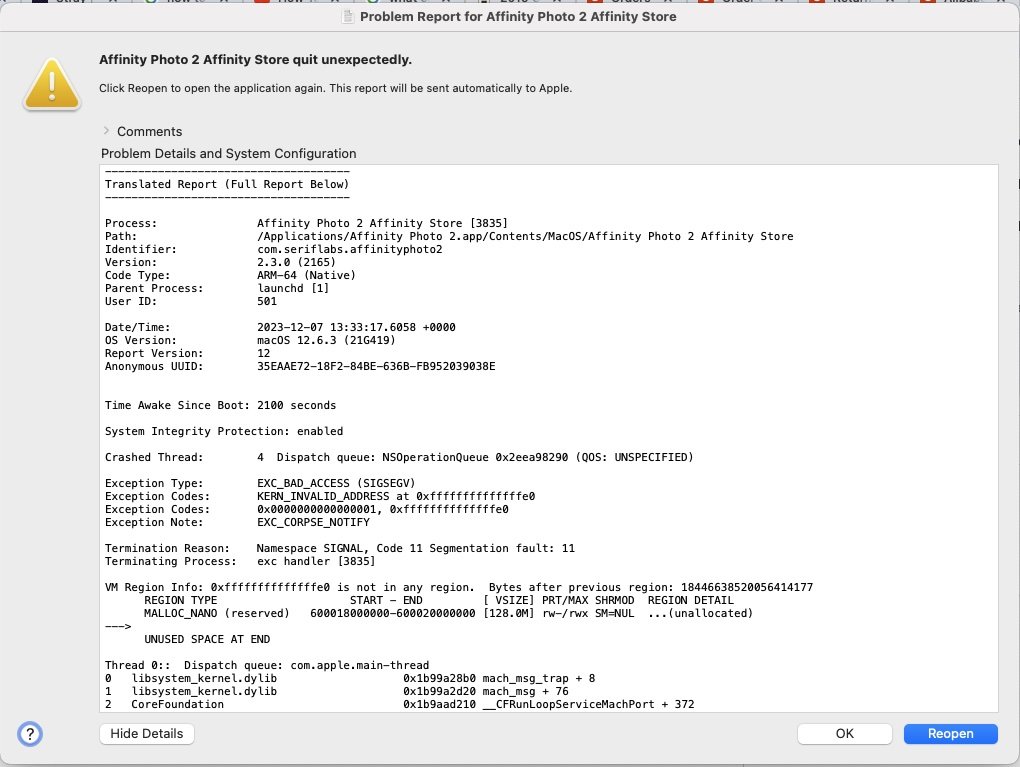Click the Parent Process launchd [1] value

tap(293, 288)
